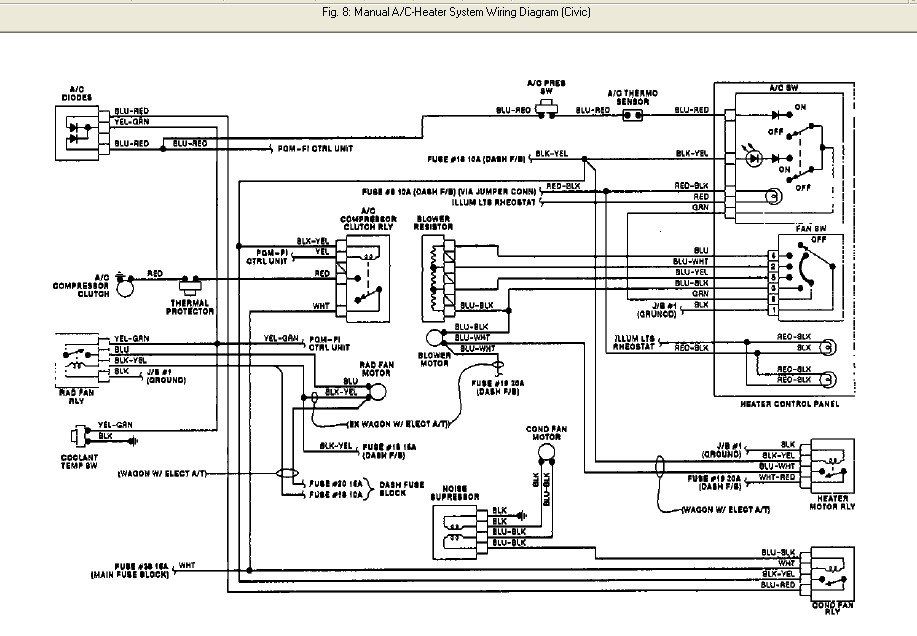Click the condenser fan motor circle
Image resolution: width=917 pixels, height=636 pixels.
[x=546, y=452]
